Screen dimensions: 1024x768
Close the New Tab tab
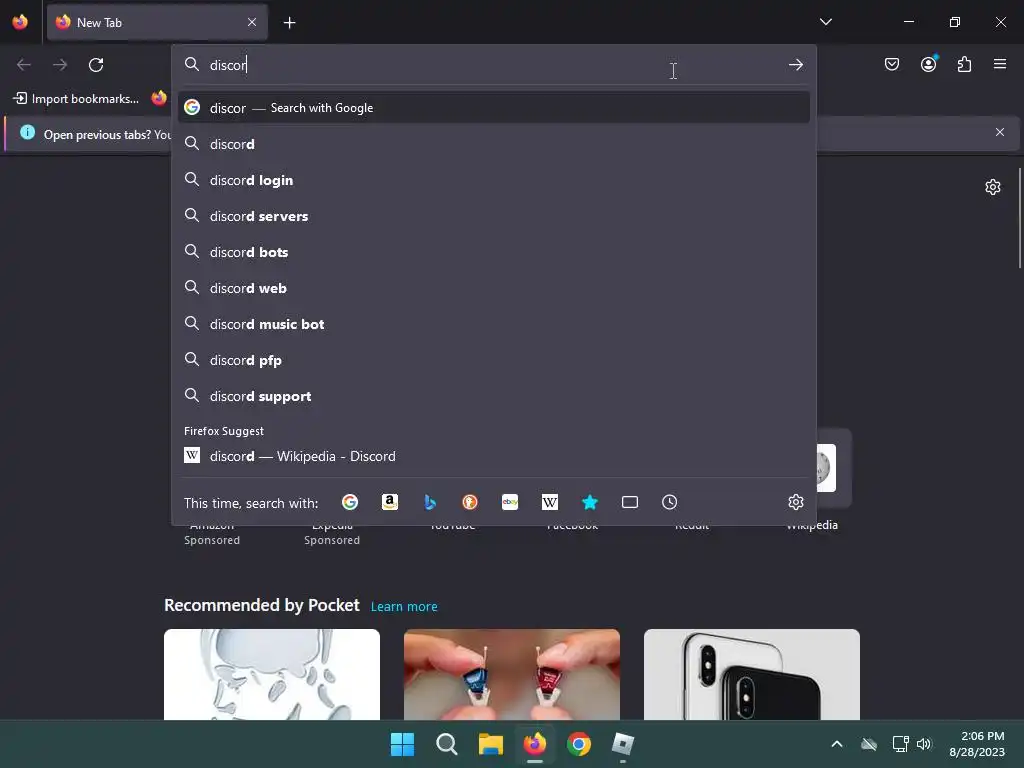pyautogui.click(x=252, y=22)
